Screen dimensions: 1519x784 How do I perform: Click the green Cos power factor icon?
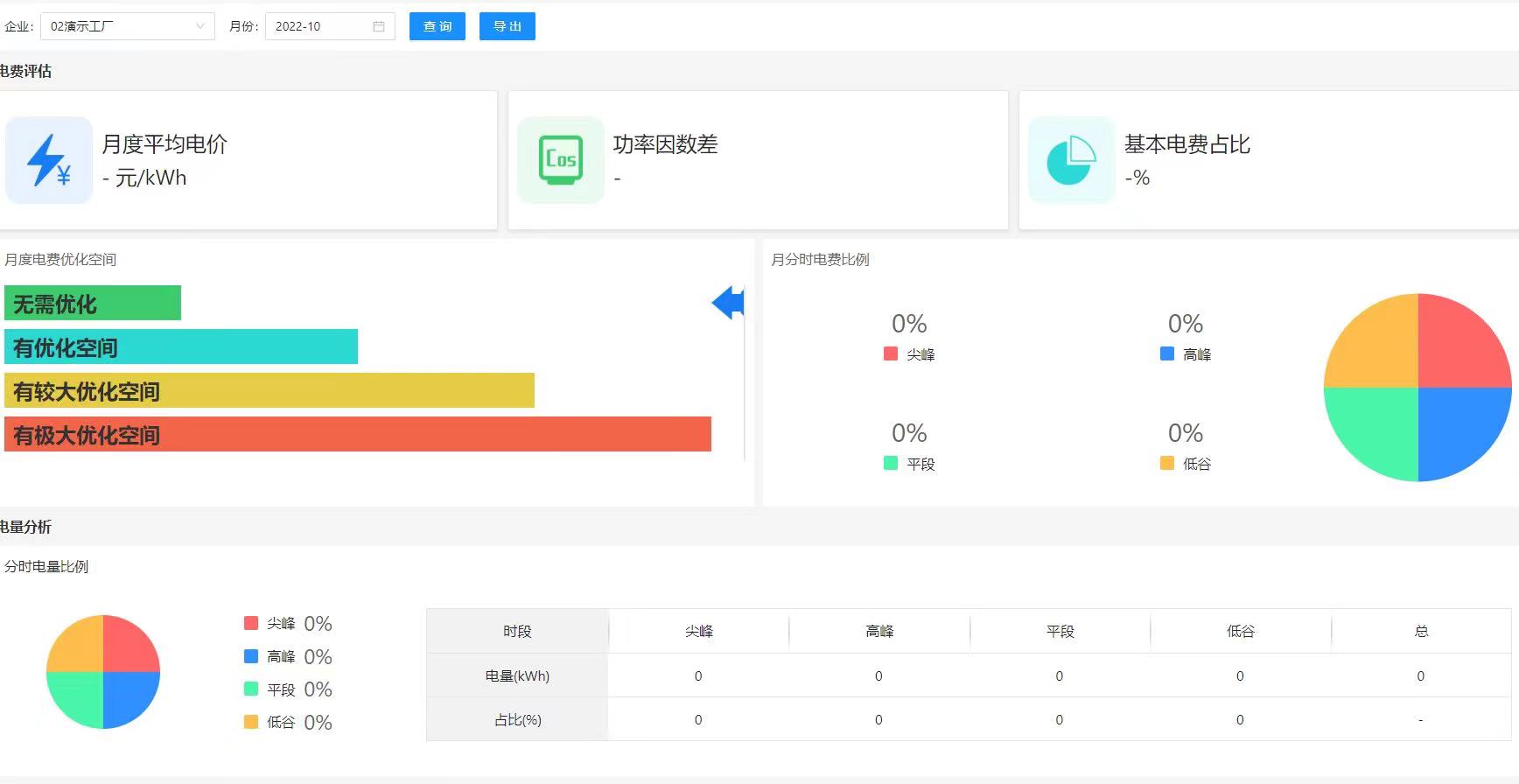click(x=561, y=160)
